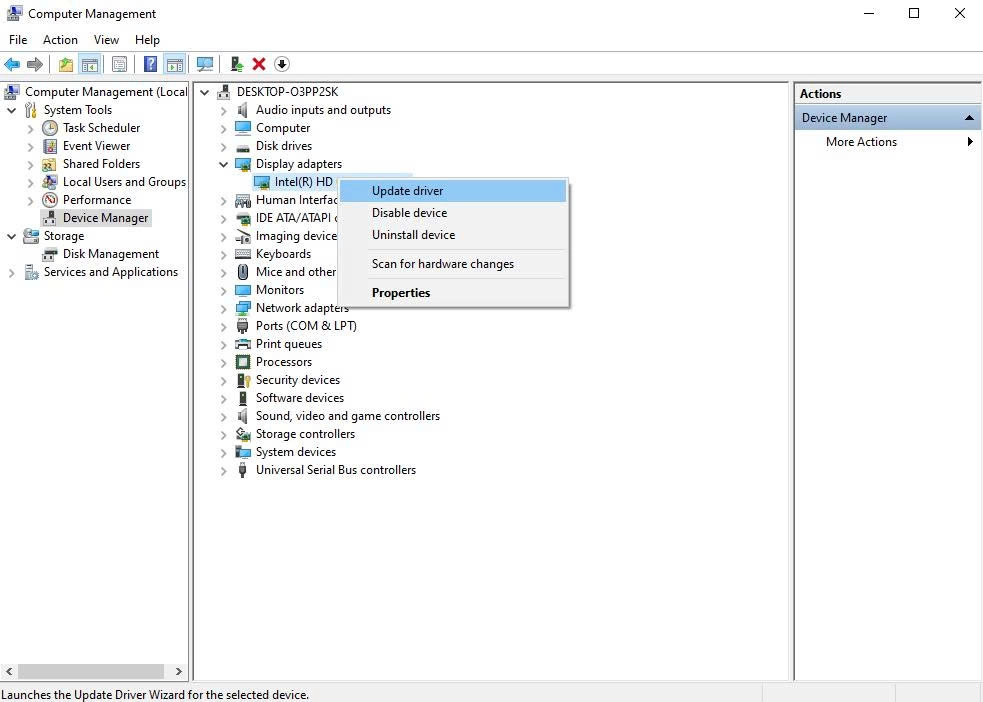Viewport: 983px width, 702px height.
Task: Collapse the DESKTOP-O3PP2SK root node
Action: [x=204, y=92]
